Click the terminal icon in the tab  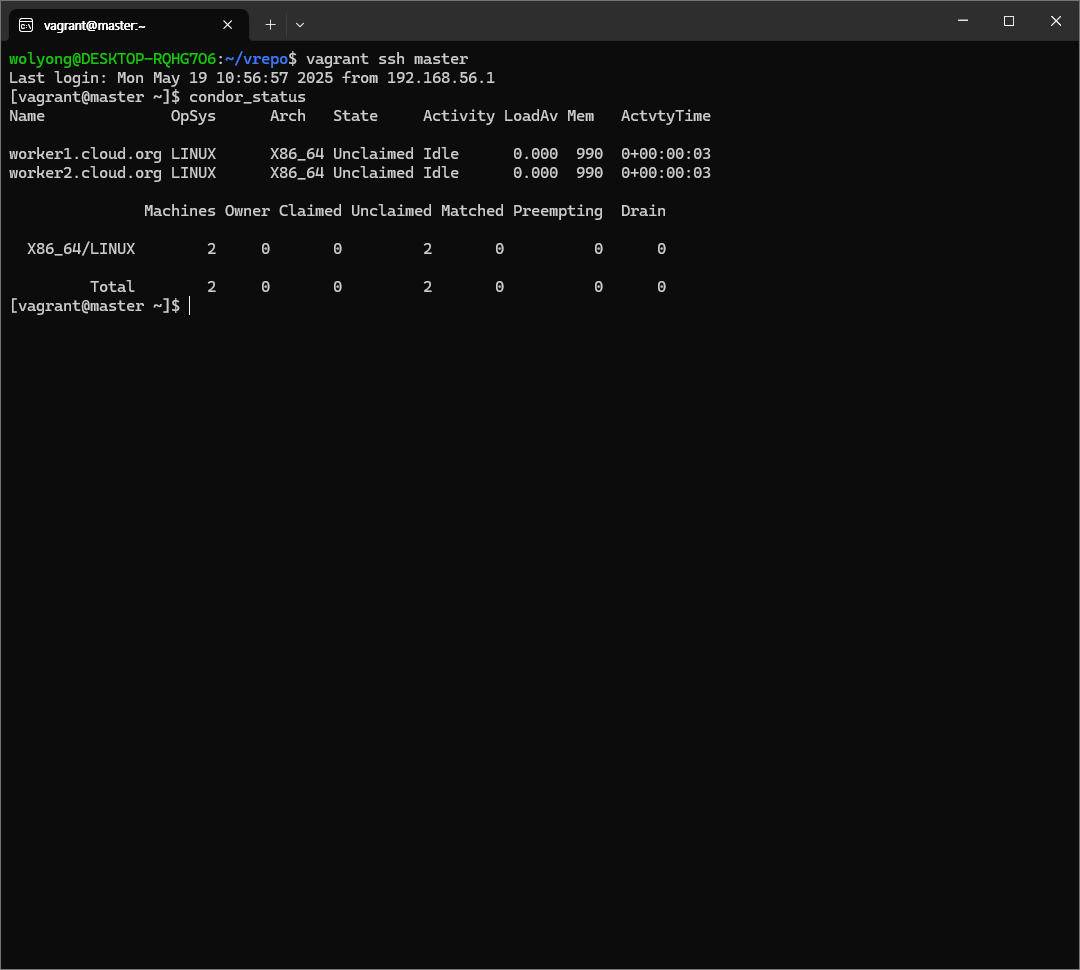(26, 25)
